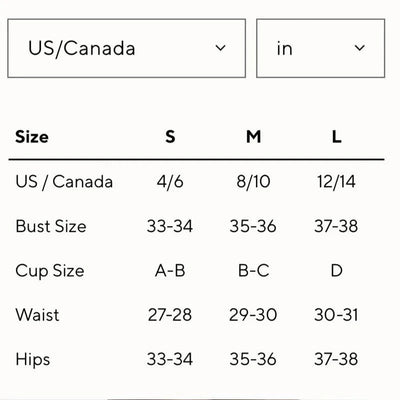Click the chevron arrow in US/Canada dropdown
This screenshot has height=400, width=400.
pos(220,48)
